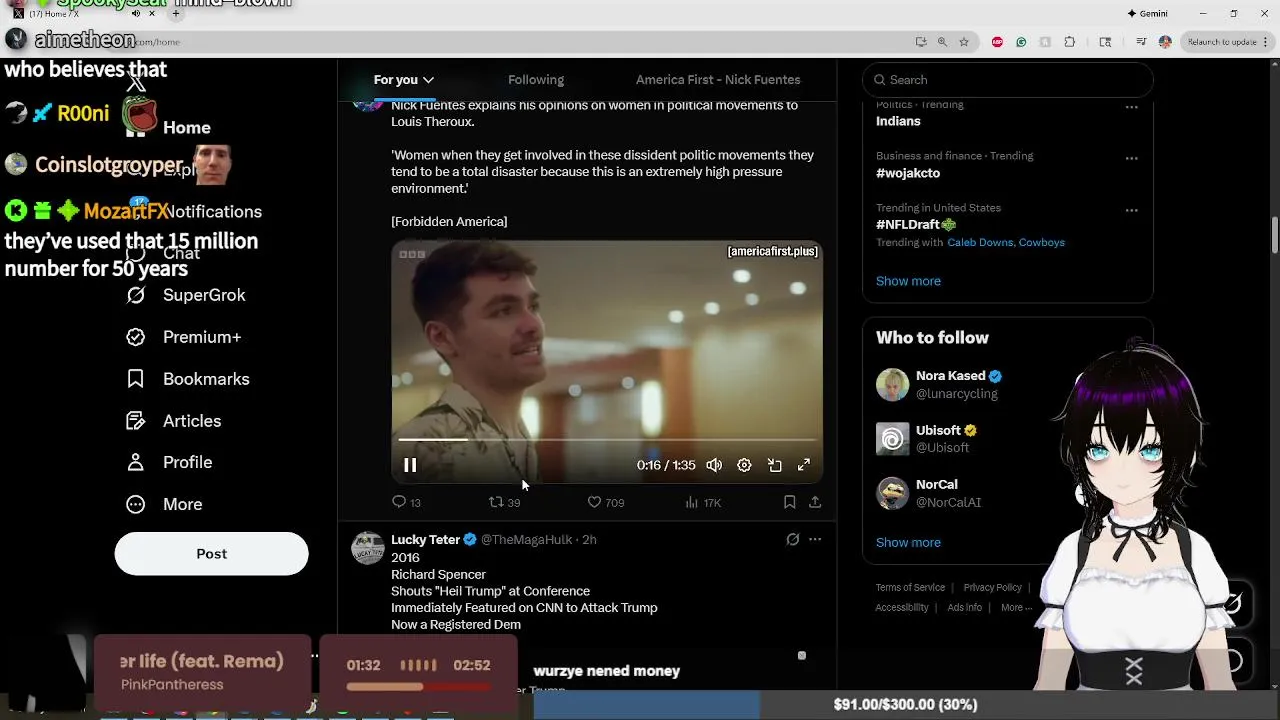This screenshot has width=1280, height=720.
Task: Like the post with 709 likes
Action: [605, 502]
